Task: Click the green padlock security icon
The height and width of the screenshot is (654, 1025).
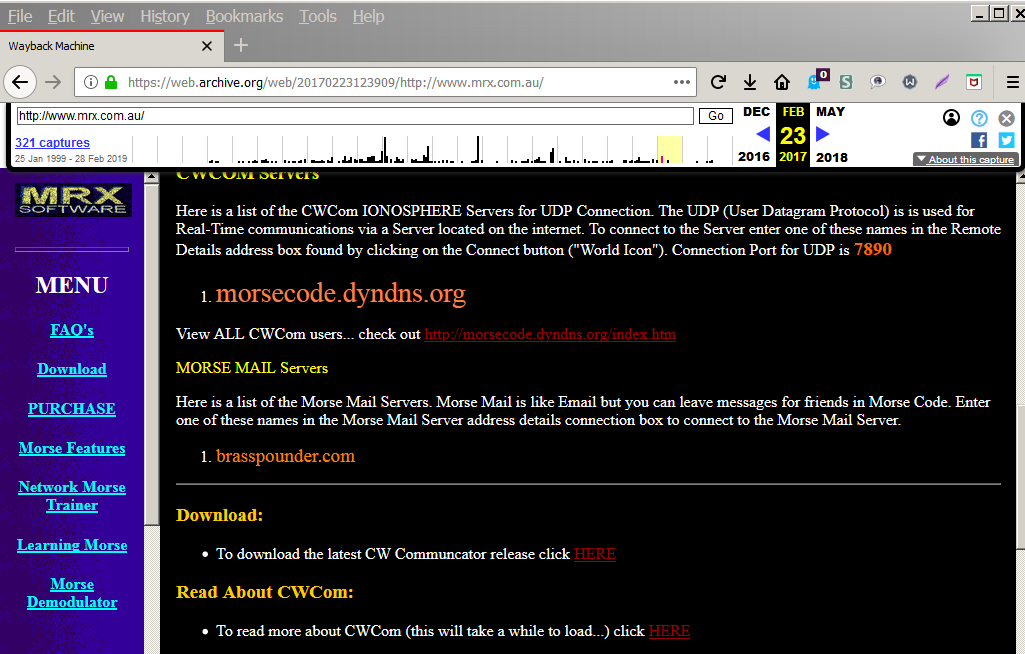Action: pyautogui.click(x=111, y=82)
